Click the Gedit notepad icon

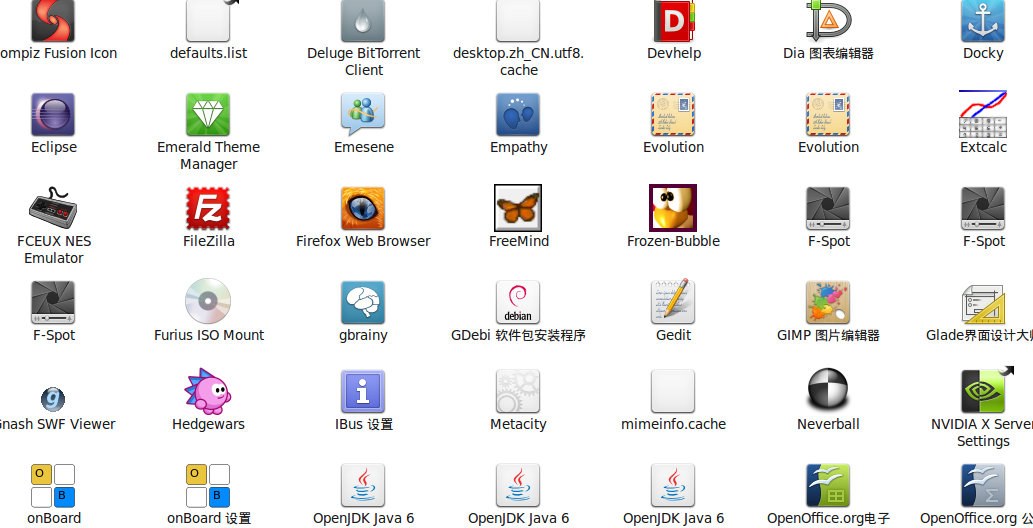click(x=673, y=301)
